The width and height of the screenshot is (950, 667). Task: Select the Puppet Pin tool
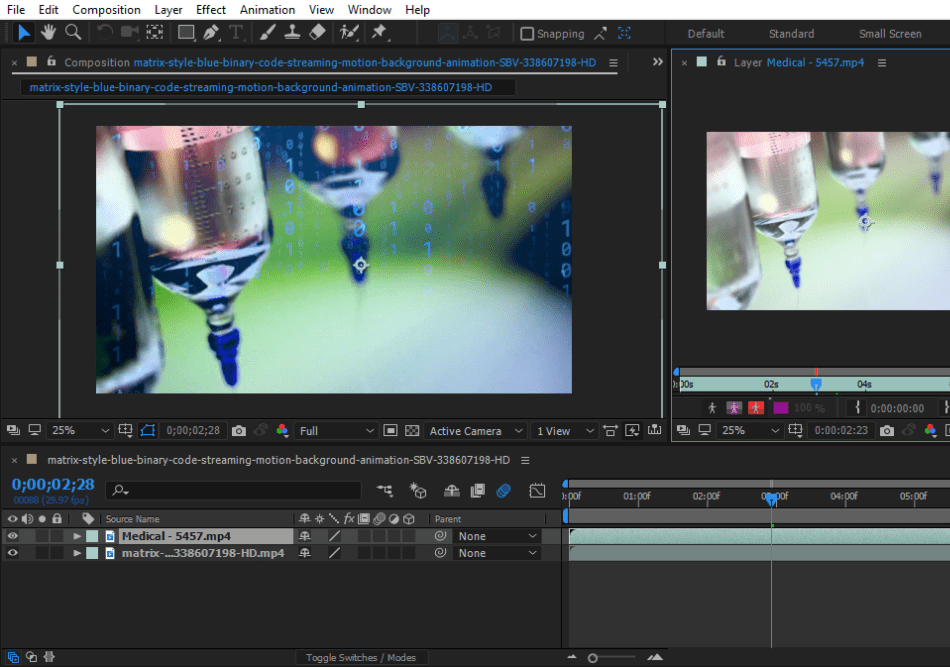point(379,33)
